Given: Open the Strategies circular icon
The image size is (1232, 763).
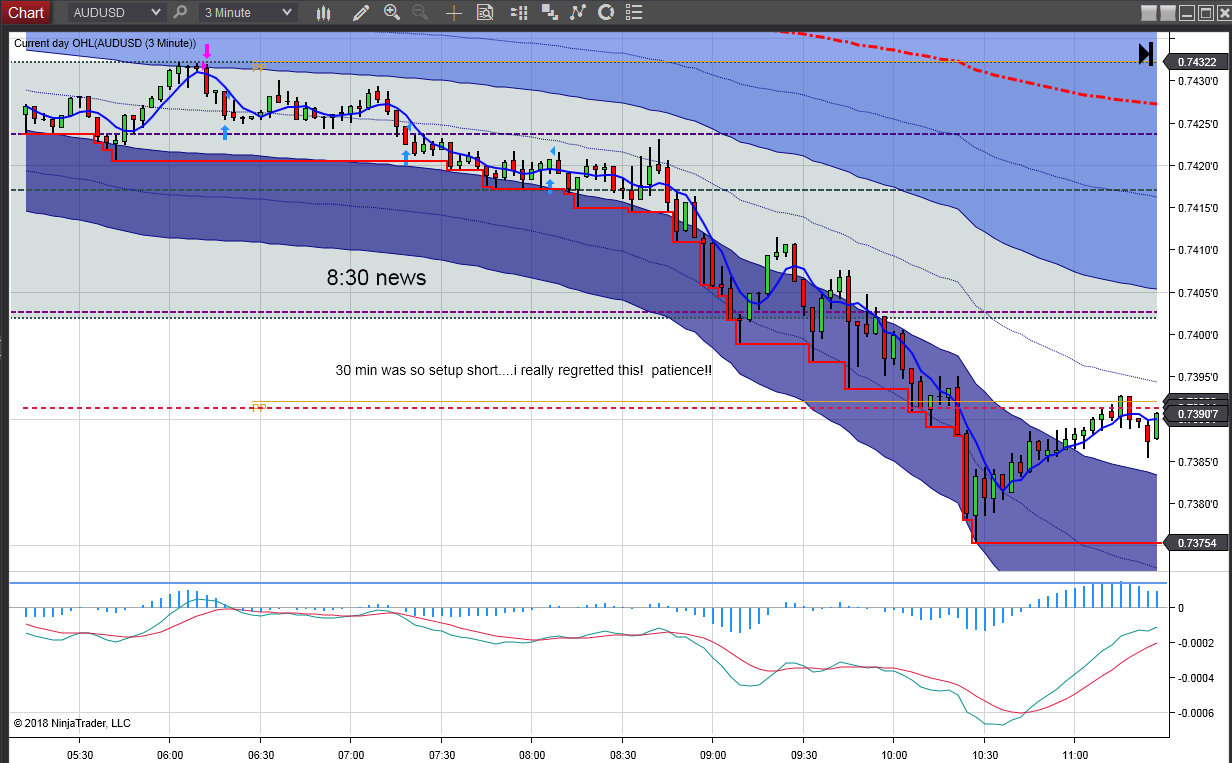Looking at the screenshot, I should point(605,12).
